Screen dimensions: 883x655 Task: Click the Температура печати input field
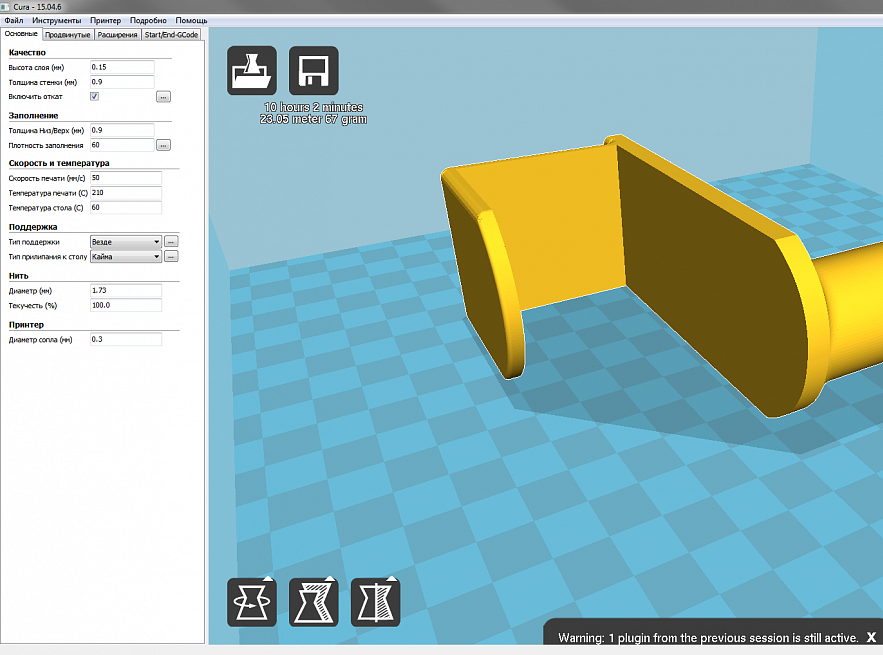pyautogui.click(x=124, y=193)
